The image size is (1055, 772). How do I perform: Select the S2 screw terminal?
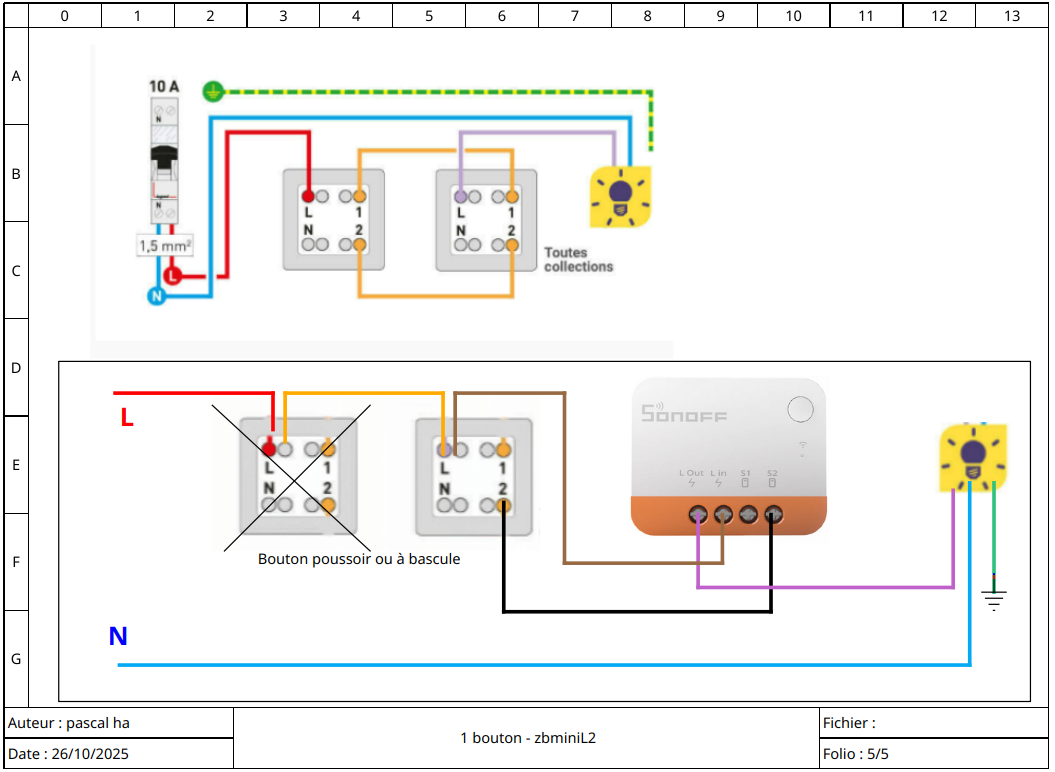pos(774,515)
